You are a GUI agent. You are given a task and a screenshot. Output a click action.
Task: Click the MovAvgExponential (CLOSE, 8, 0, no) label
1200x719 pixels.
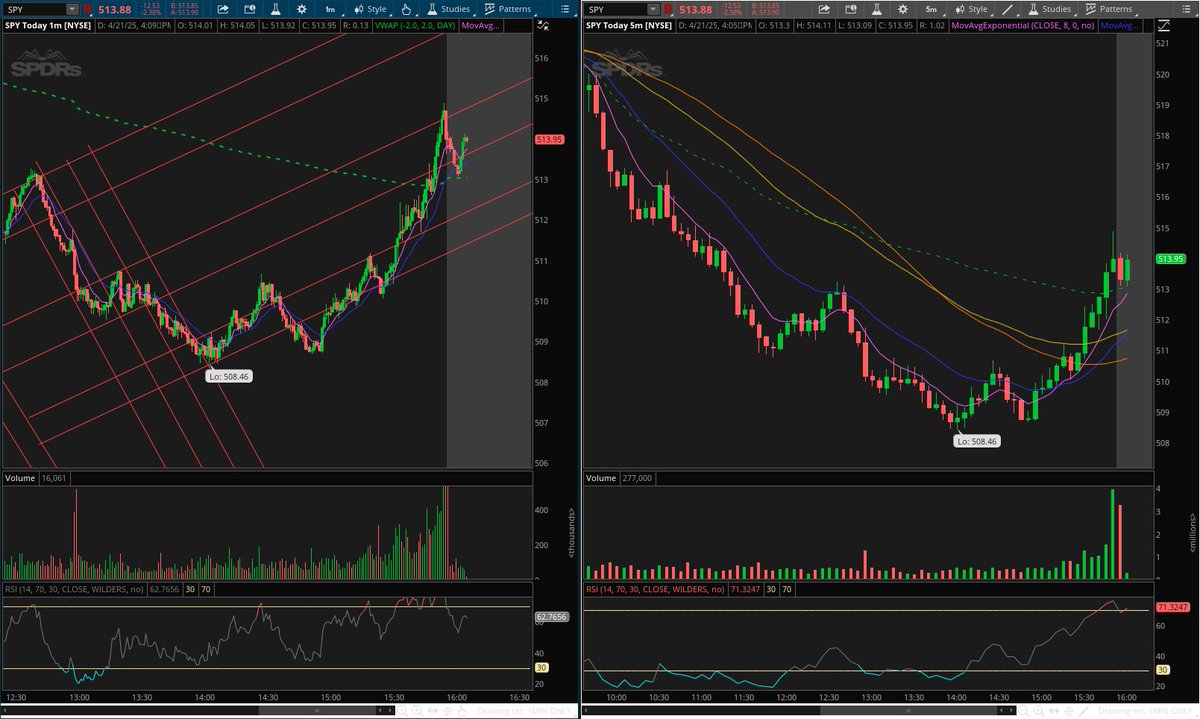(x=1022, y=25)
